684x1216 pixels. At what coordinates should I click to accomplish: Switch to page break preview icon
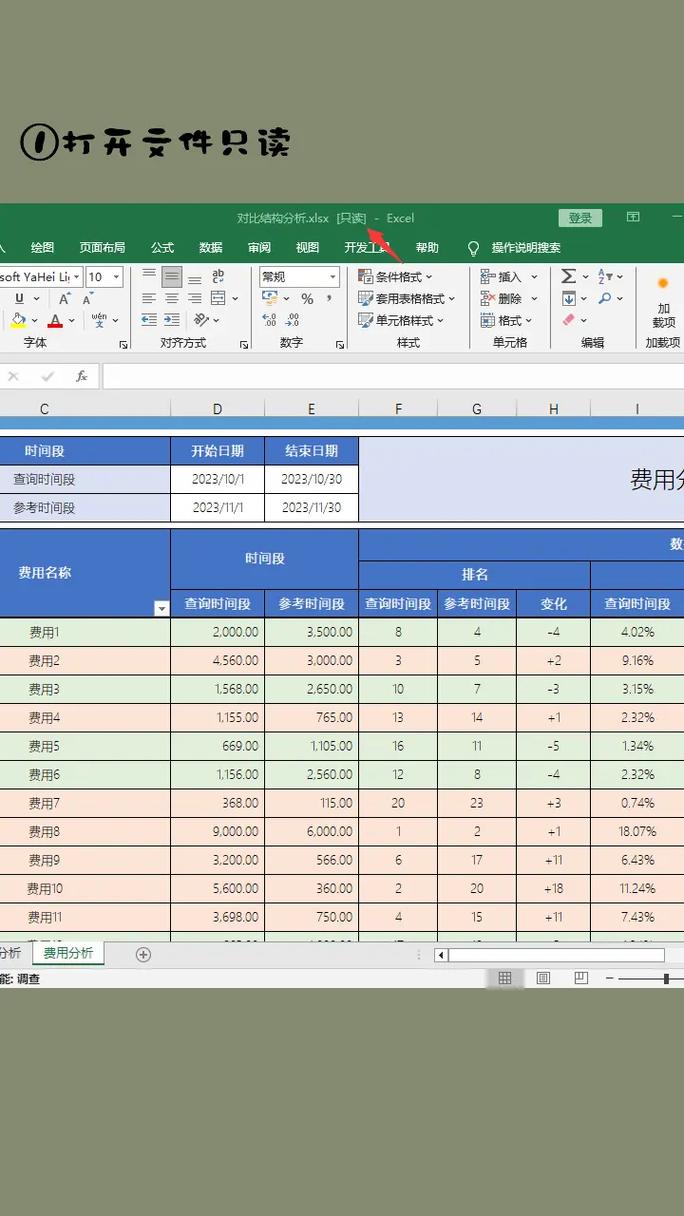click(x=581, y=978)
